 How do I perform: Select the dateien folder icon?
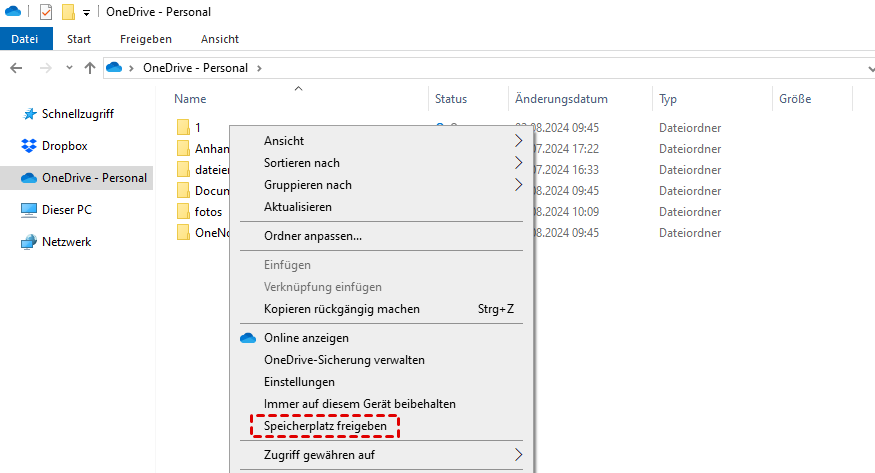click(183, 169)
